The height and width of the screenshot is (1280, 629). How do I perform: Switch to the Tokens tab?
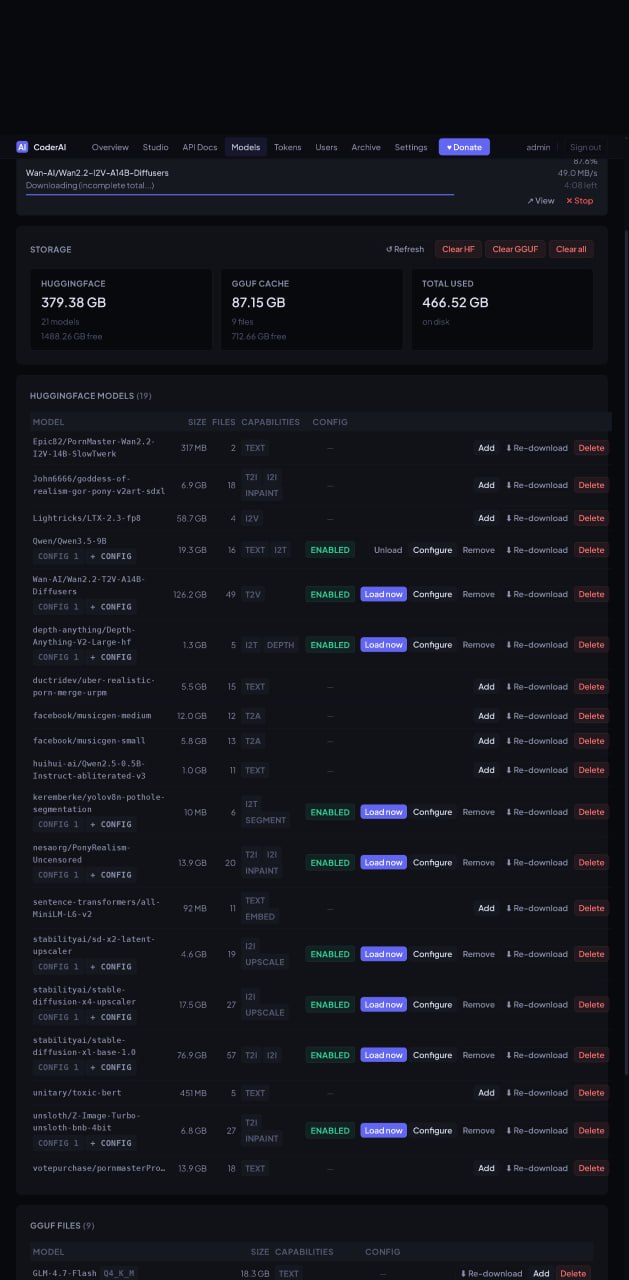coord(287,147)
